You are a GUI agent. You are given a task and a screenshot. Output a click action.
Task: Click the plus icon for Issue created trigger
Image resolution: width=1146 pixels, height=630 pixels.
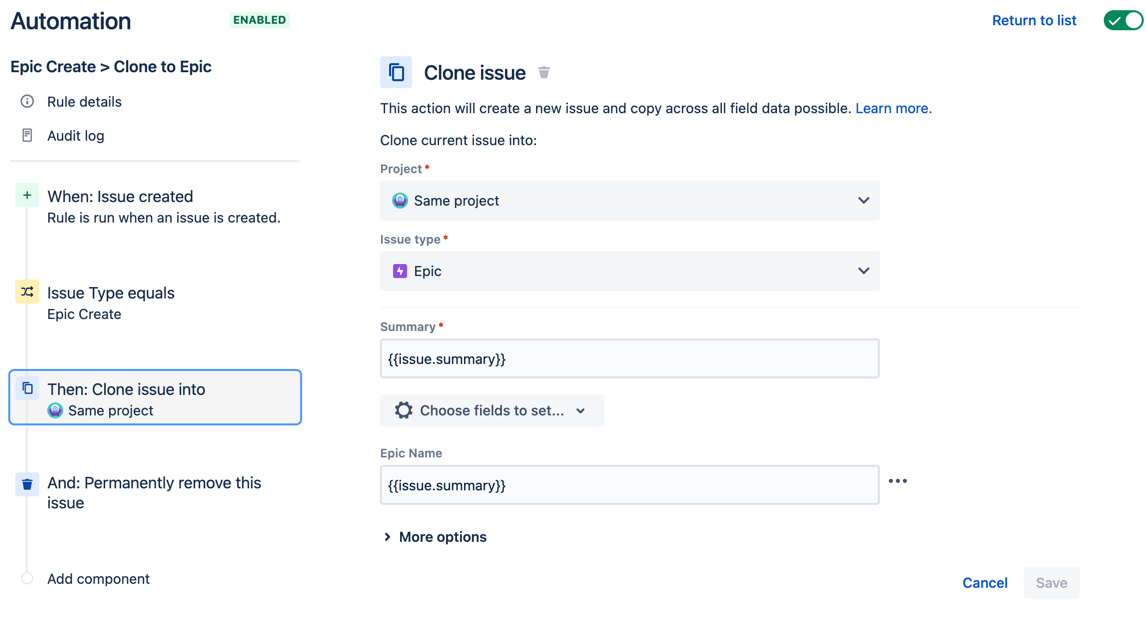click(x=27, y=196)
